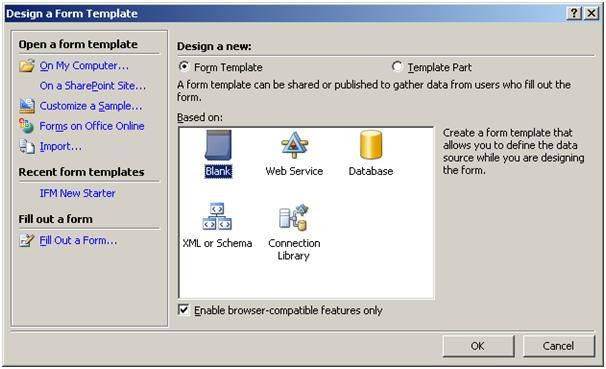
Task: Select the Template Part radio button
Action: [x=397, y=67]
